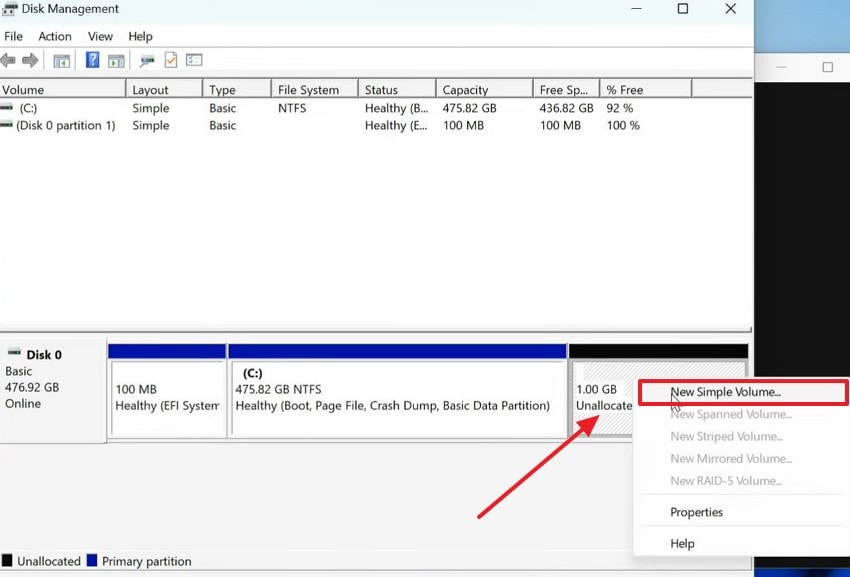Minimize the background window on the right

tap(781, 67)
